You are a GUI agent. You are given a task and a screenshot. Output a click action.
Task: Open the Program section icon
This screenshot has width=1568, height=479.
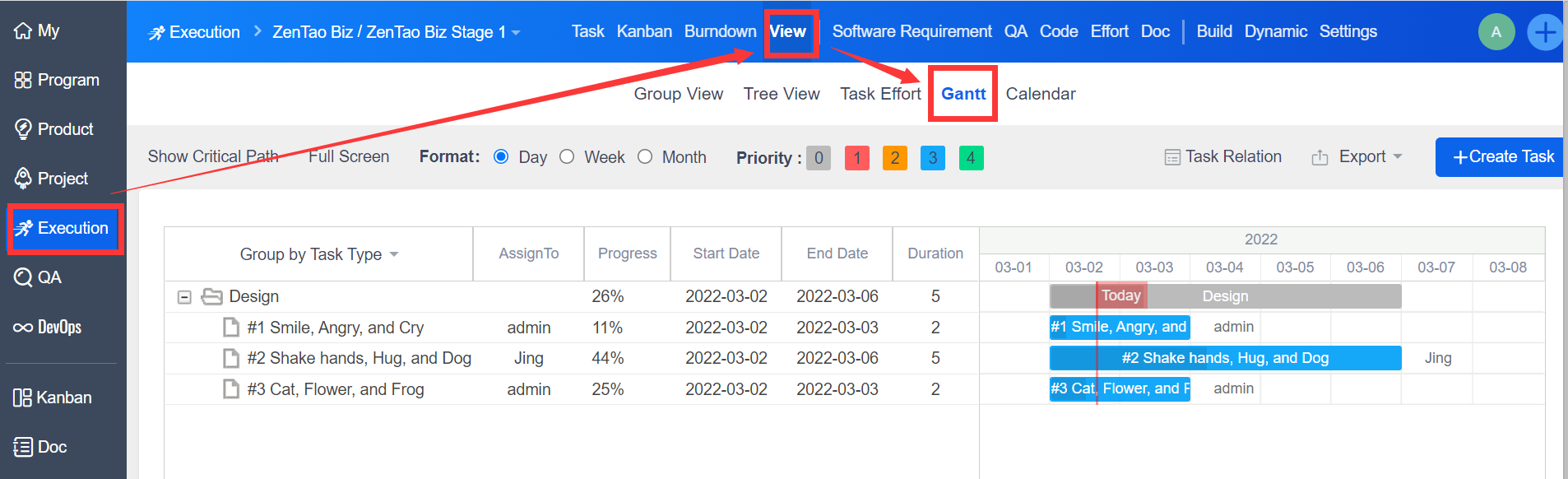pyautogui.click(x=23, y=80)
